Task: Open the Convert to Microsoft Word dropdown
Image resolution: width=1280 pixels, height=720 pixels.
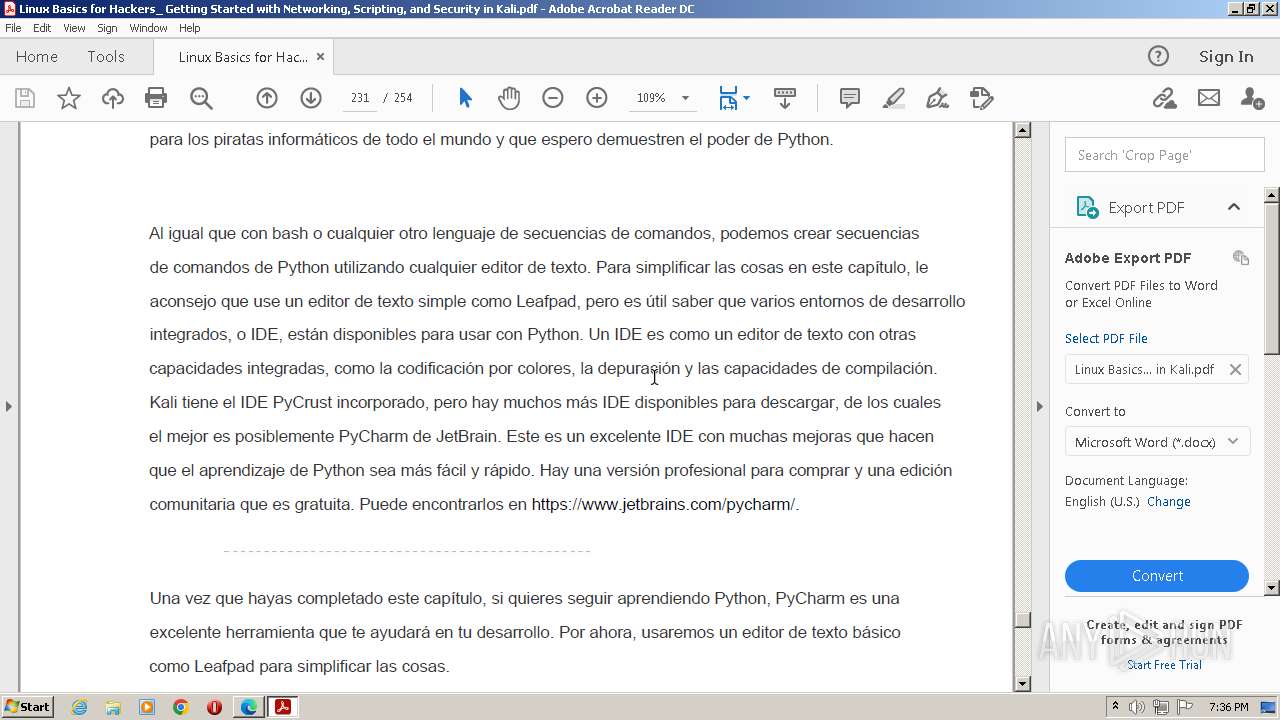Action: point(1157,441)
